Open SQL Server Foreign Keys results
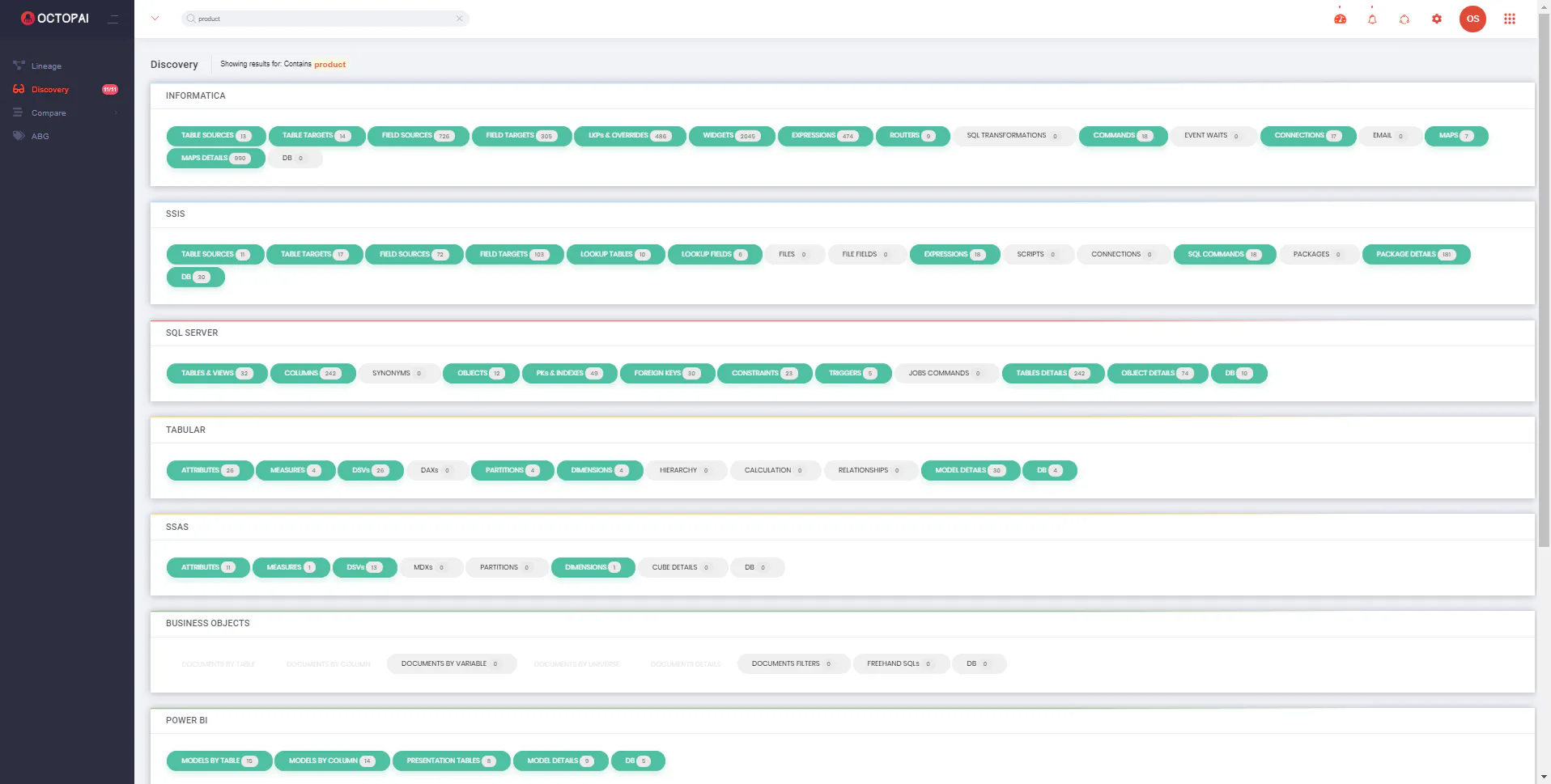 pos(668,374)
